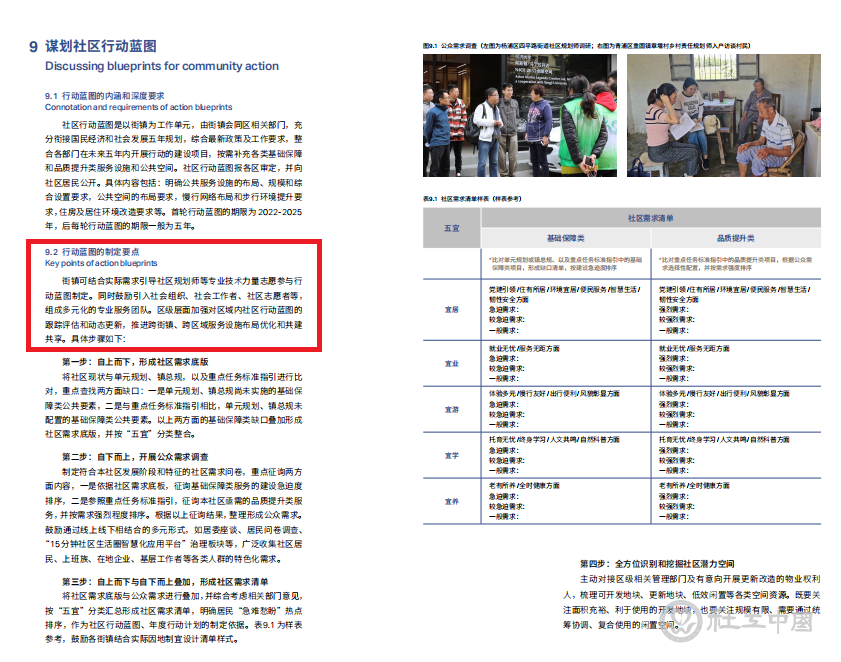
Task: Select the English line "Key points of action blueprints"
Action: pyautogui.click(x=101, y=263)
